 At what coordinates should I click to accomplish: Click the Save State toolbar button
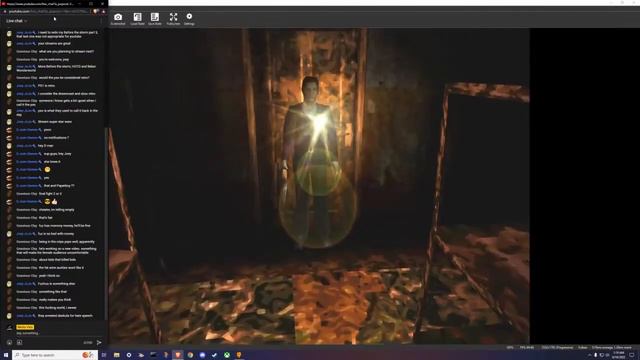pyautogui.click(x=155, y=19)
